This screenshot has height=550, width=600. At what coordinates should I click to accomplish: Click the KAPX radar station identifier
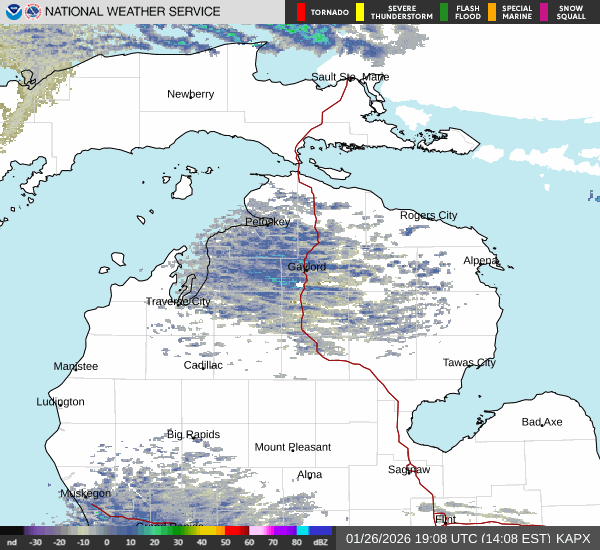coord(573,538)
